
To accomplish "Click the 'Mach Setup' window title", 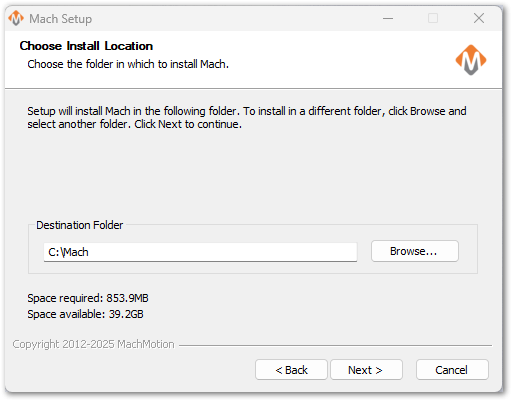I will [61, 19].
